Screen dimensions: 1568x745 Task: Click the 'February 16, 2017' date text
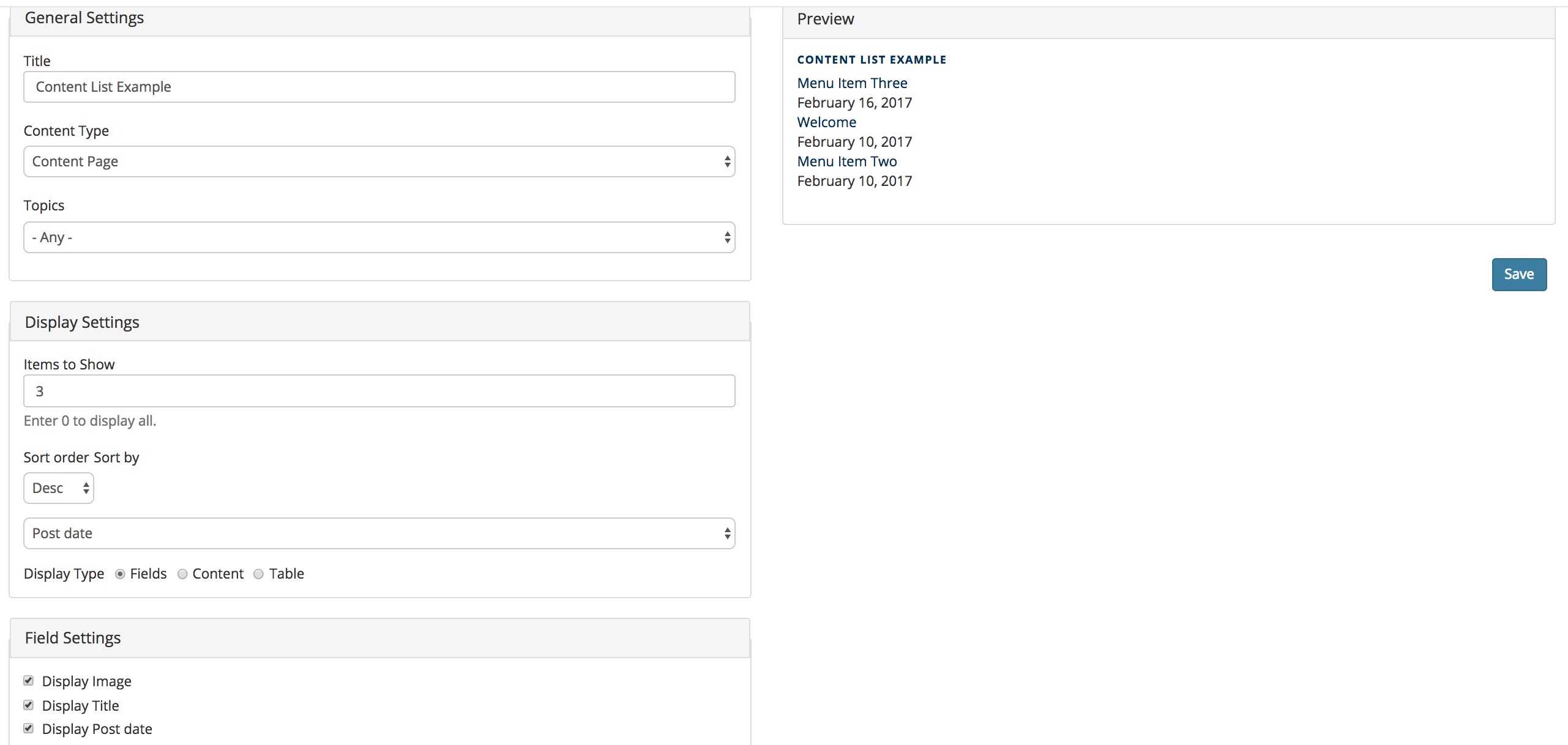click(854, 103)
